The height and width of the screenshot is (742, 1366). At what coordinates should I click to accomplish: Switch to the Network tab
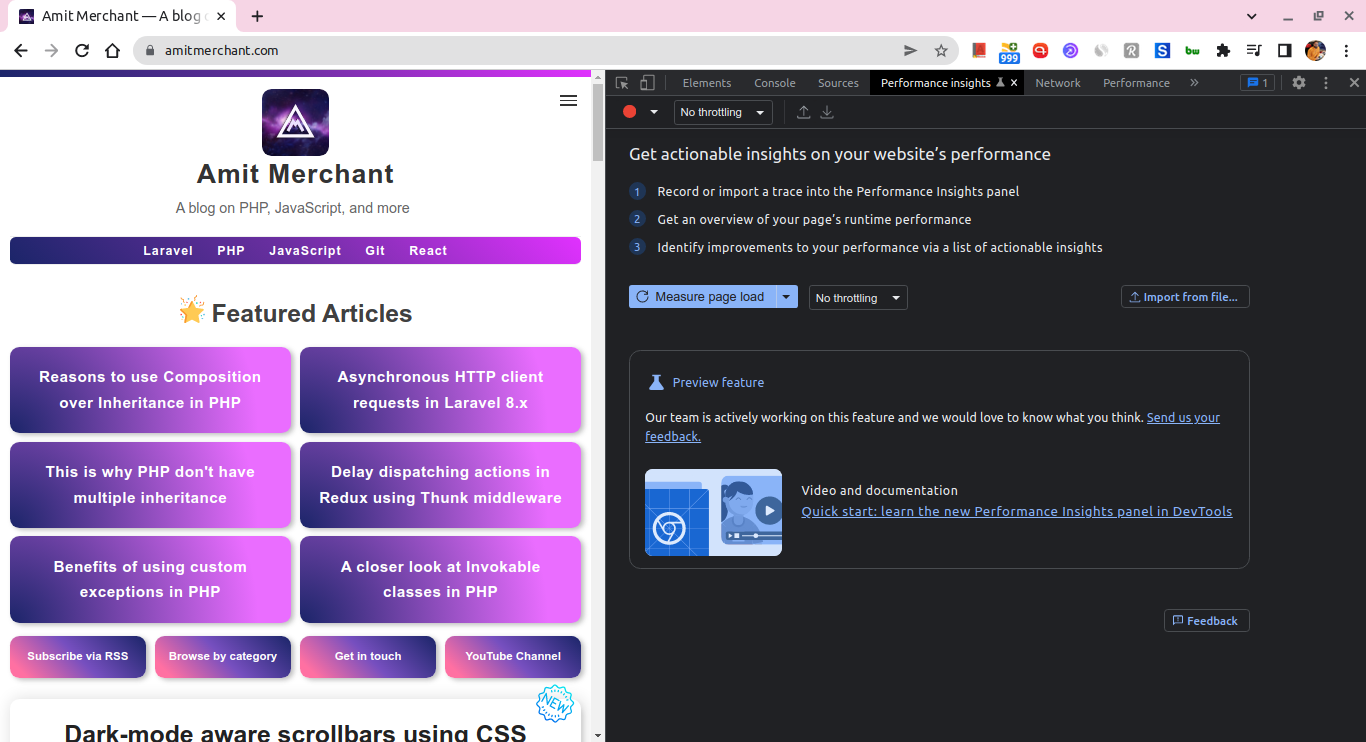coord(1058,83)
